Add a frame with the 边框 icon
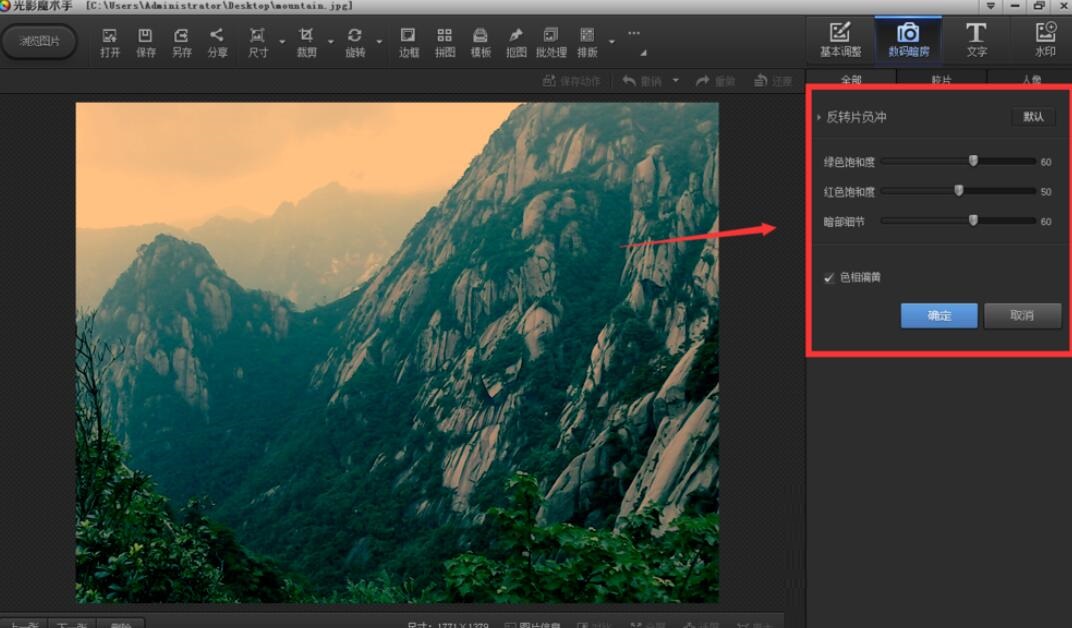This screenshot has height=628, width=1072. coord(409,42)
